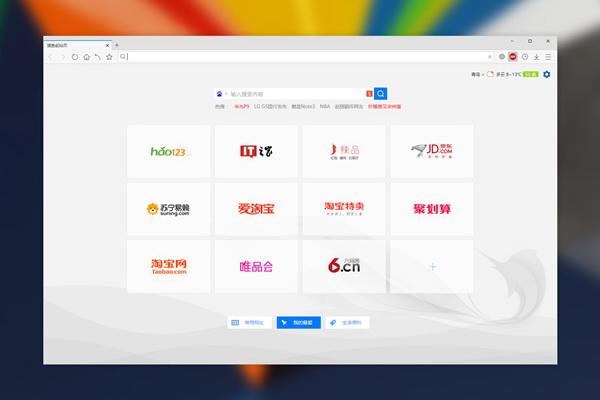Click the green circle extension icon

point(502,57)
